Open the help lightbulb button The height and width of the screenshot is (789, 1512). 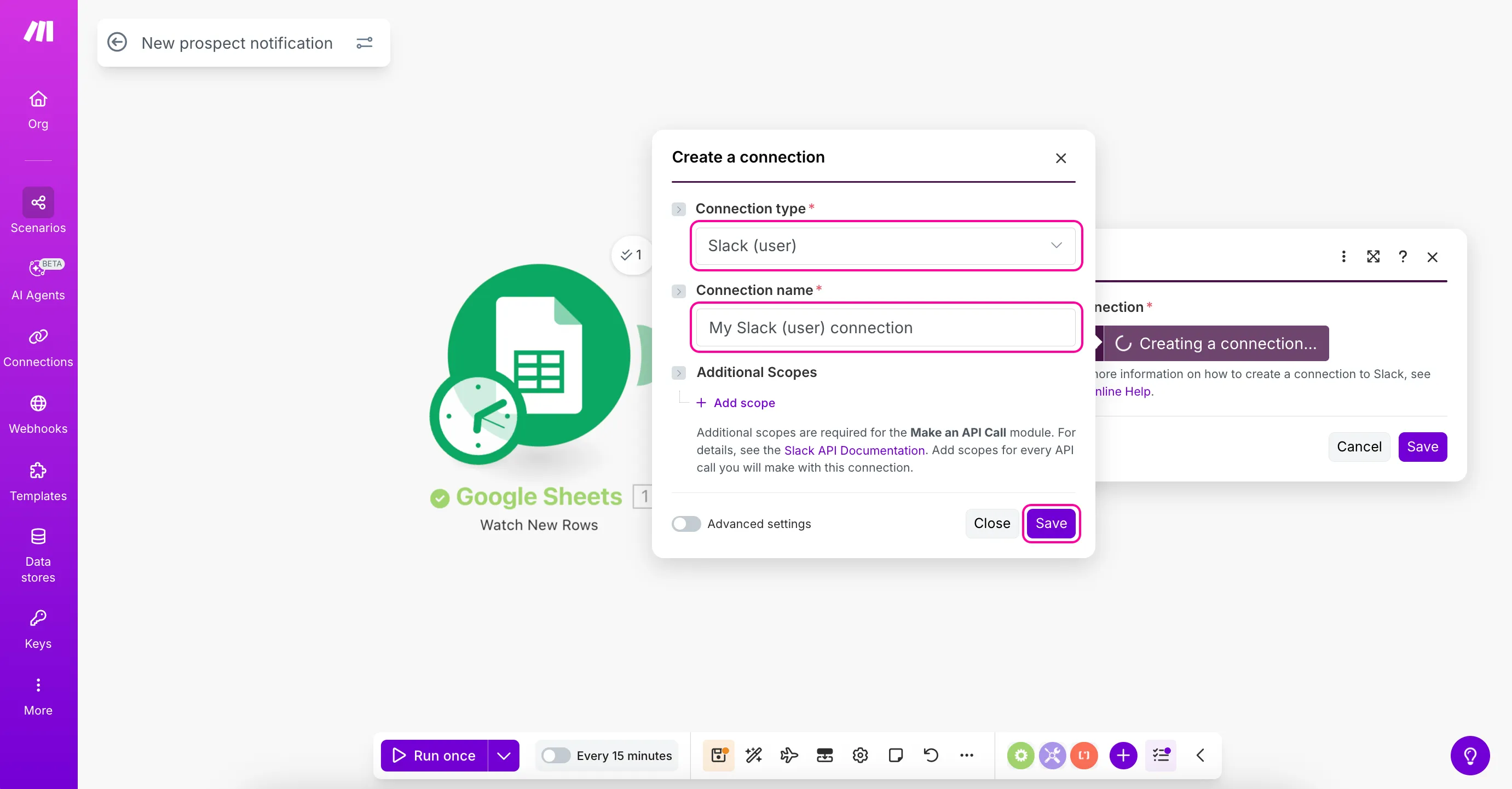tap(1470, 756)
